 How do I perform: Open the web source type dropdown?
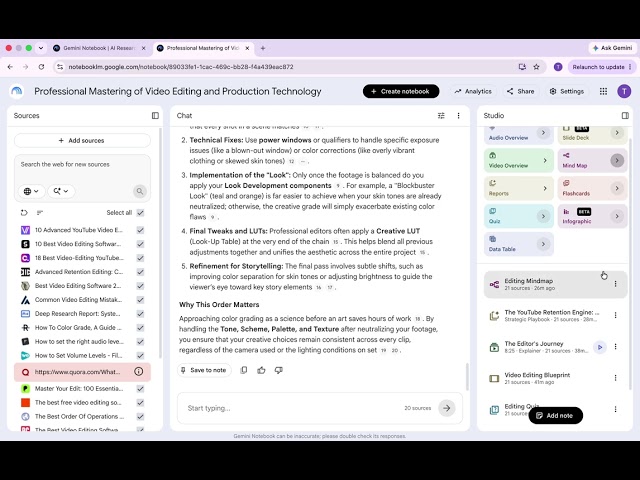point(31,191)
